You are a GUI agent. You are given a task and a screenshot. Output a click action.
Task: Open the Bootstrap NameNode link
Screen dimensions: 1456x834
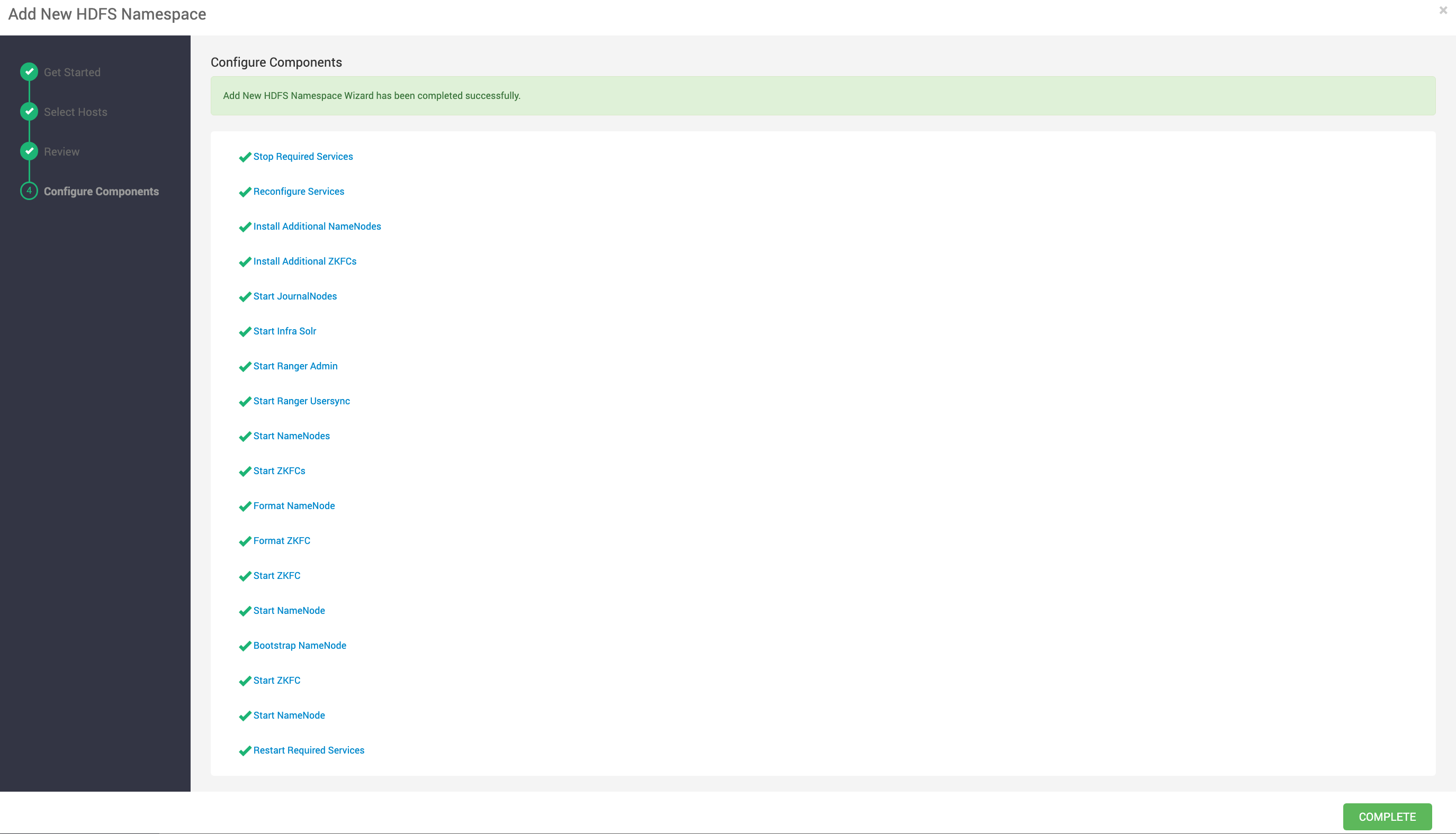pos(300,646)
